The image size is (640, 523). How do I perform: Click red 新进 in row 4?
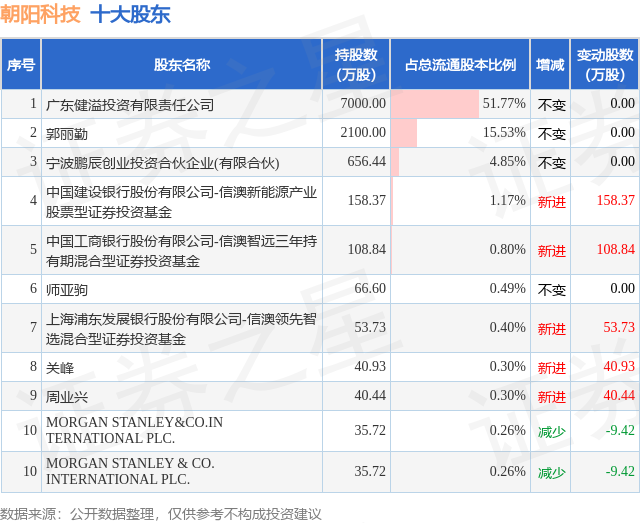551,202
